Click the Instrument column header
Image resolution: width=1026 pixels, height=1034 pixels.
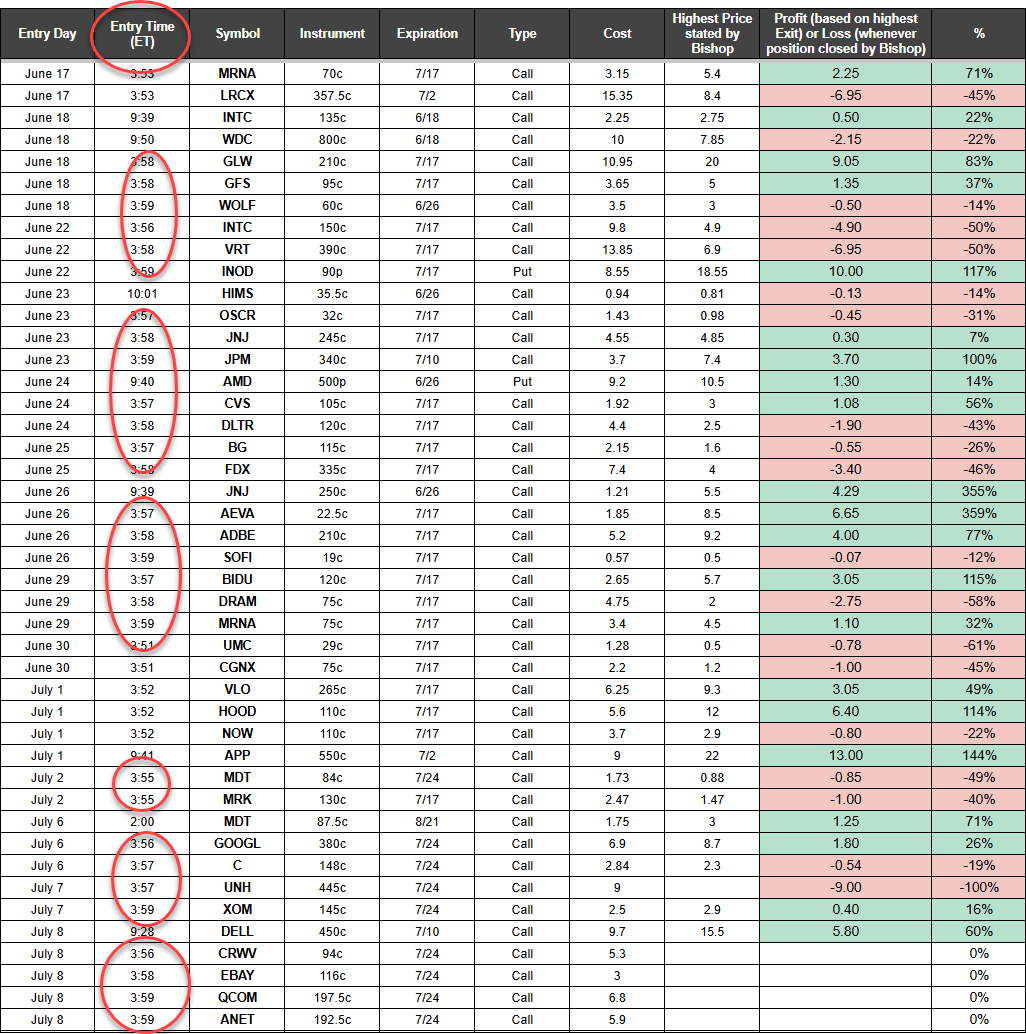point(332,34)
